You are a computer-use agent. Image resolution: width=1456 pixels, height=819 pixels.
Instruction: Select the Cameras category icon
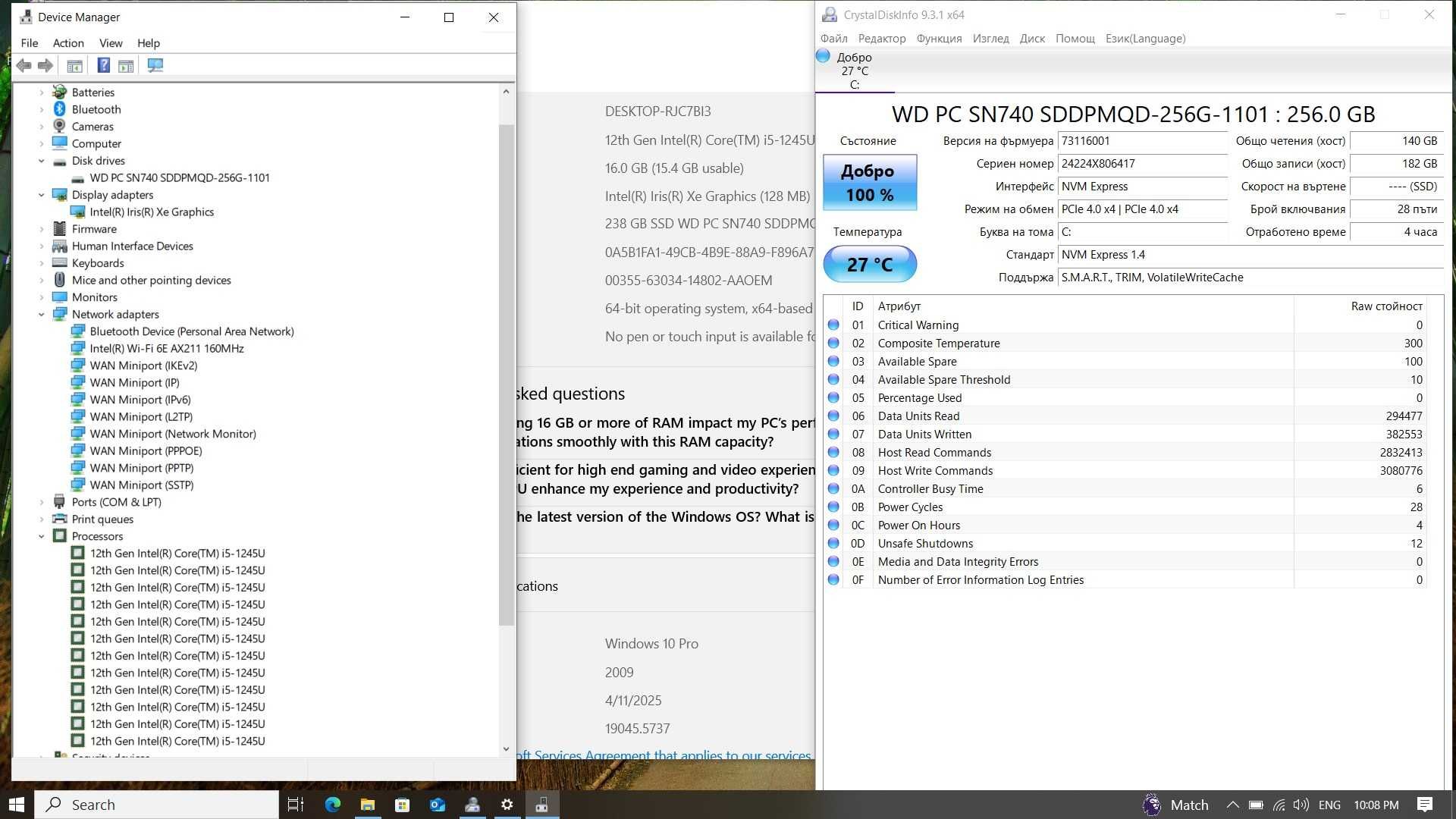point(59,126)
